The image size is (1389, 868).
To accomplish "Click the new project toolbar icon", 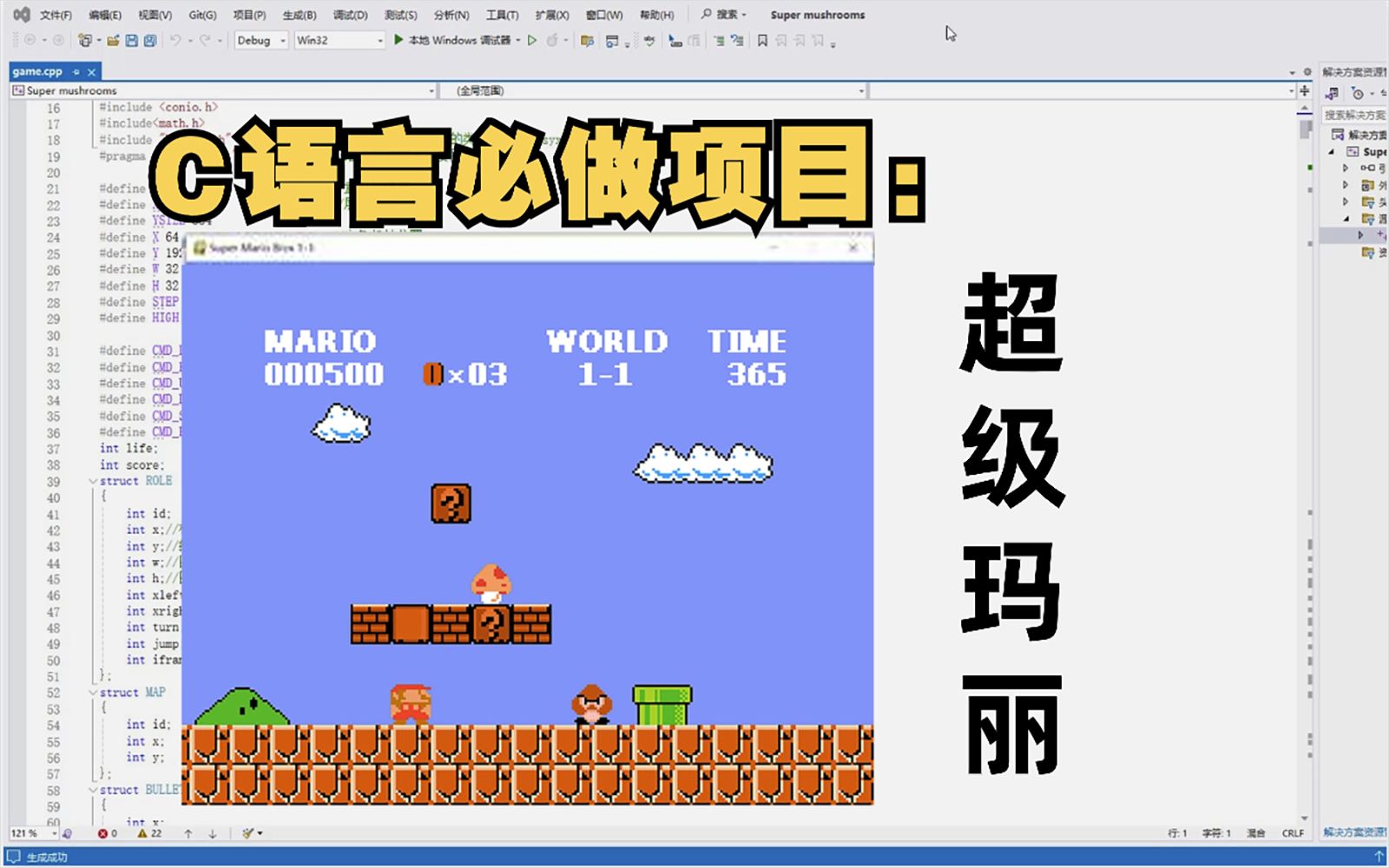I will click(84, 40).
